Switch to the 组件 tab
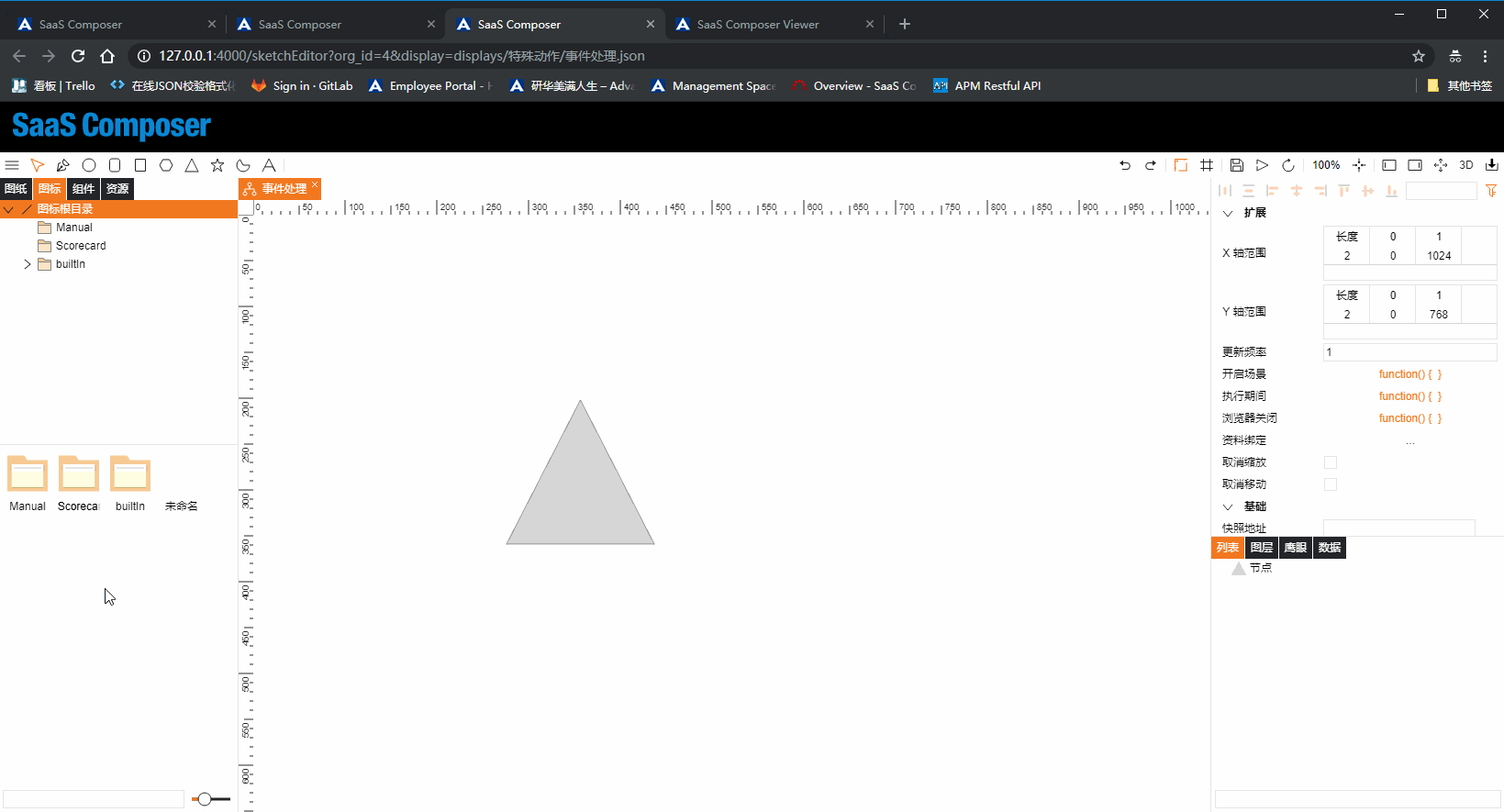Viewport: 1504px width, 812px height. tap(84, 189)
